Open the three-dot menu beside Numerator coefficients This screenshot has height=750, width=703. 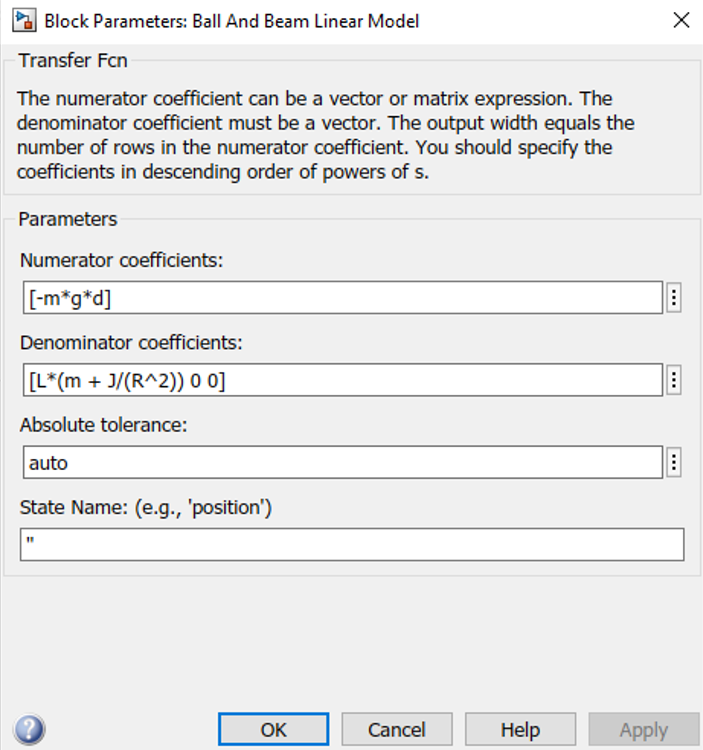point(674,298)
